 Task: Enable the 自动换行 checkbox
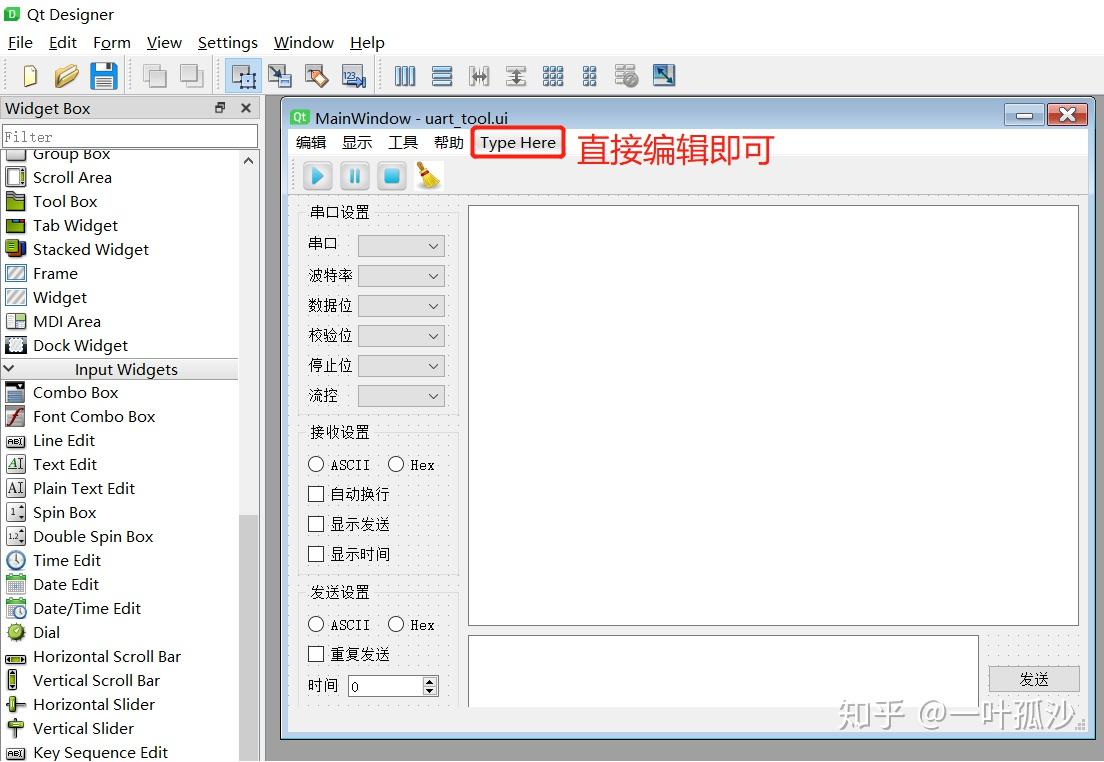(316, 493)
